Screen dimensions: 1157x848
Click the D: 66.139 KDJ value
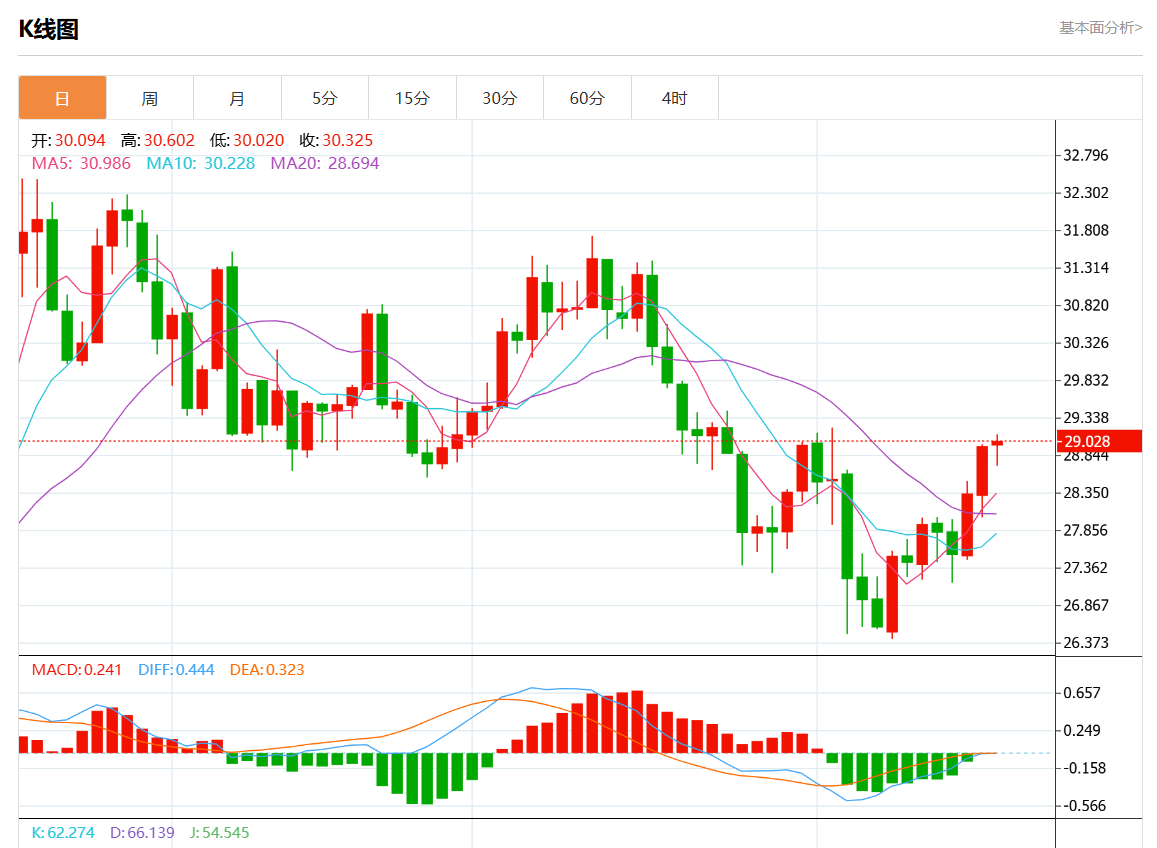coord(142,833)
